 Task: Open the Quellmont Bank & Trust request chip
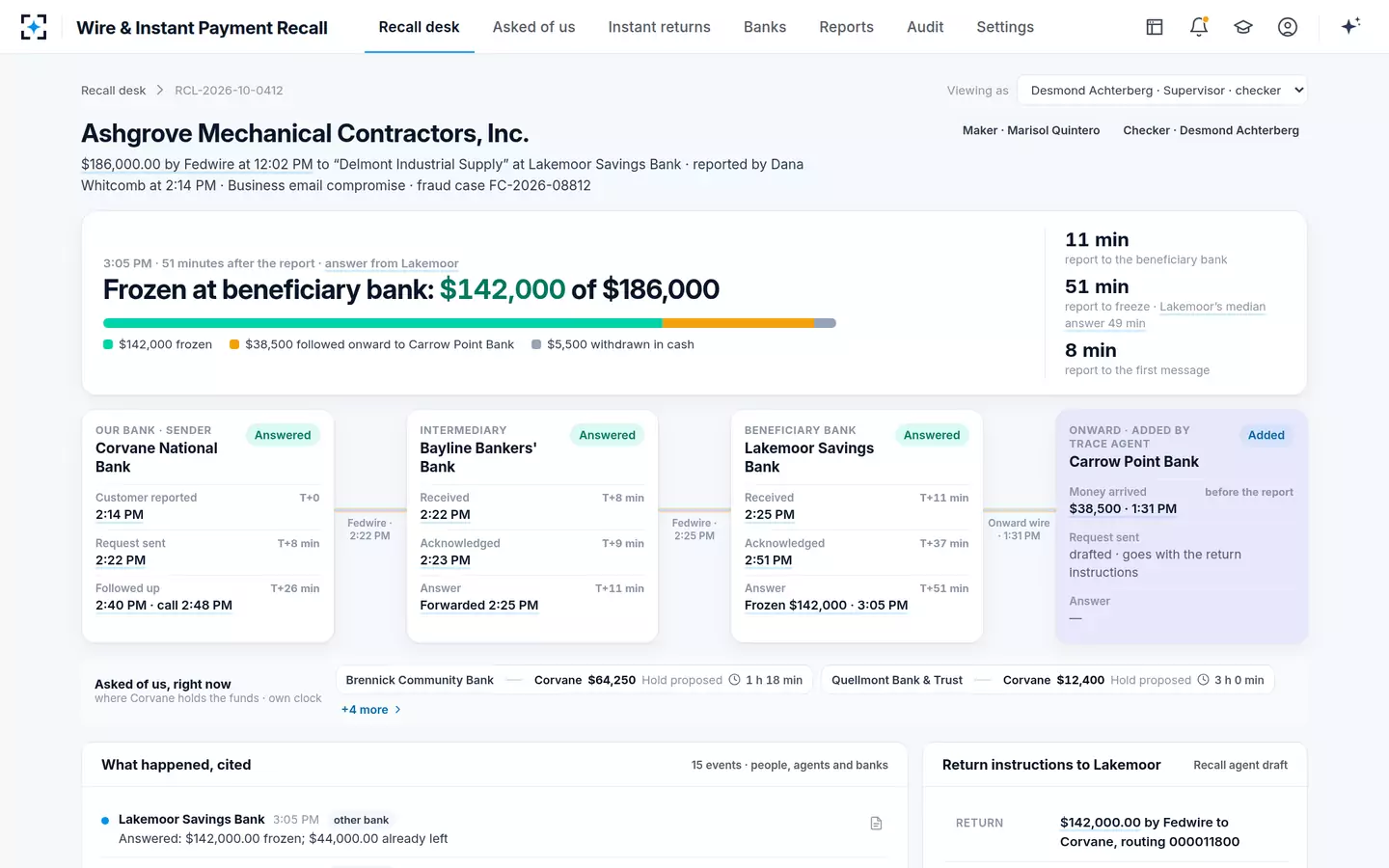[x=1048, y=680]
